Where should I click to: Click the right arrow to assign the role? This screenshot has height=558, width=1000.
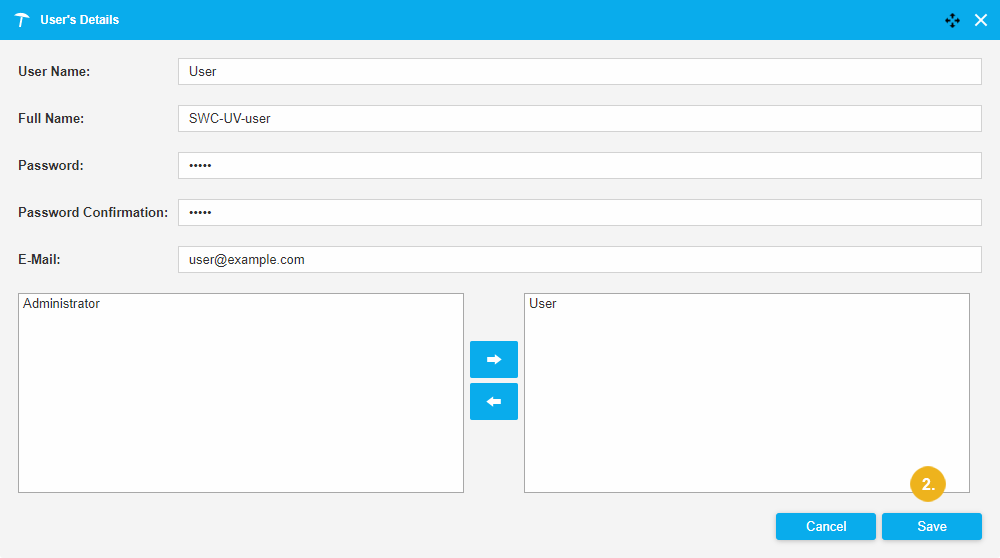(x=493, y=359)
